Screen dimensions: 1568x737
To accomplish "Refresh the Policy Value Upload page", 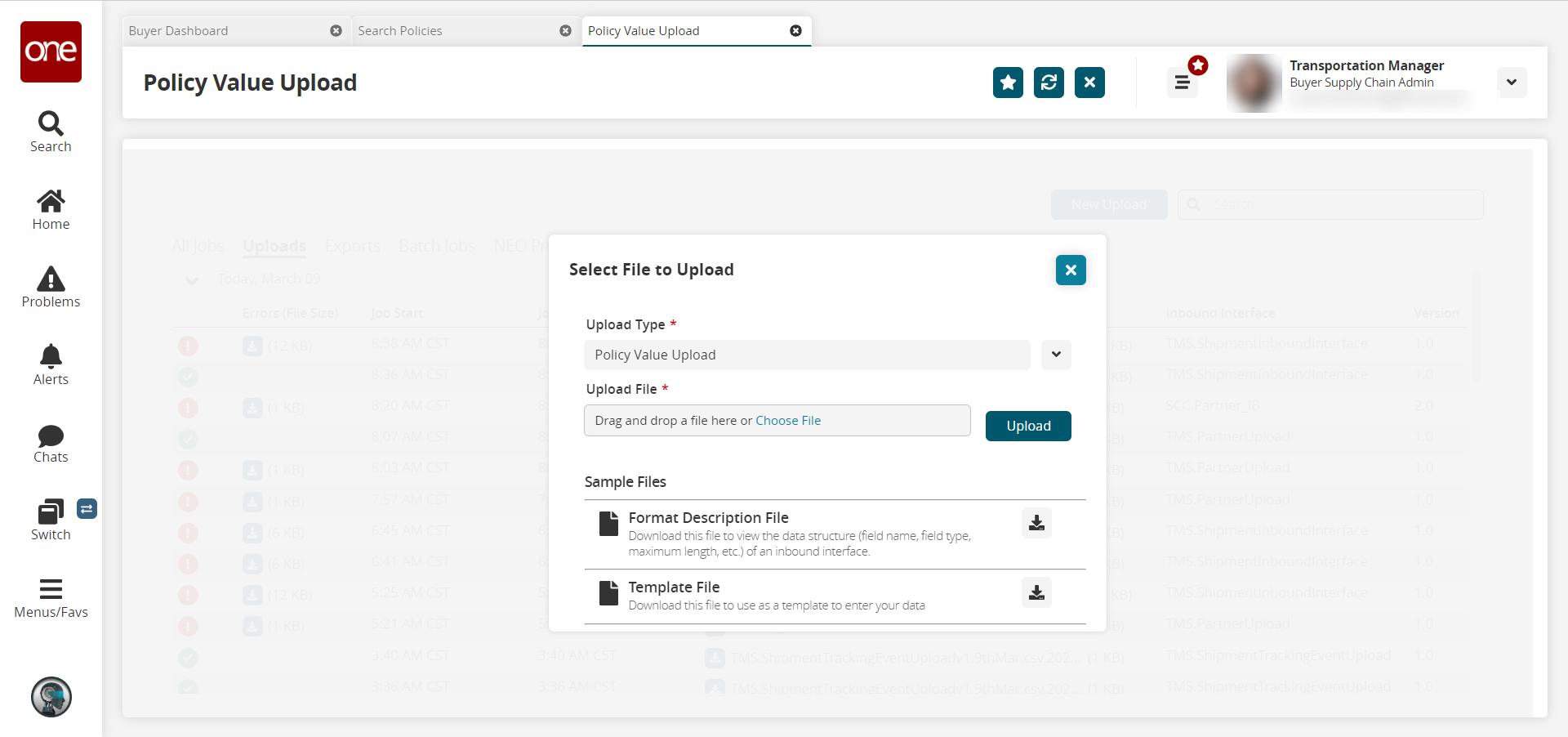I will tap(1049, 83).
